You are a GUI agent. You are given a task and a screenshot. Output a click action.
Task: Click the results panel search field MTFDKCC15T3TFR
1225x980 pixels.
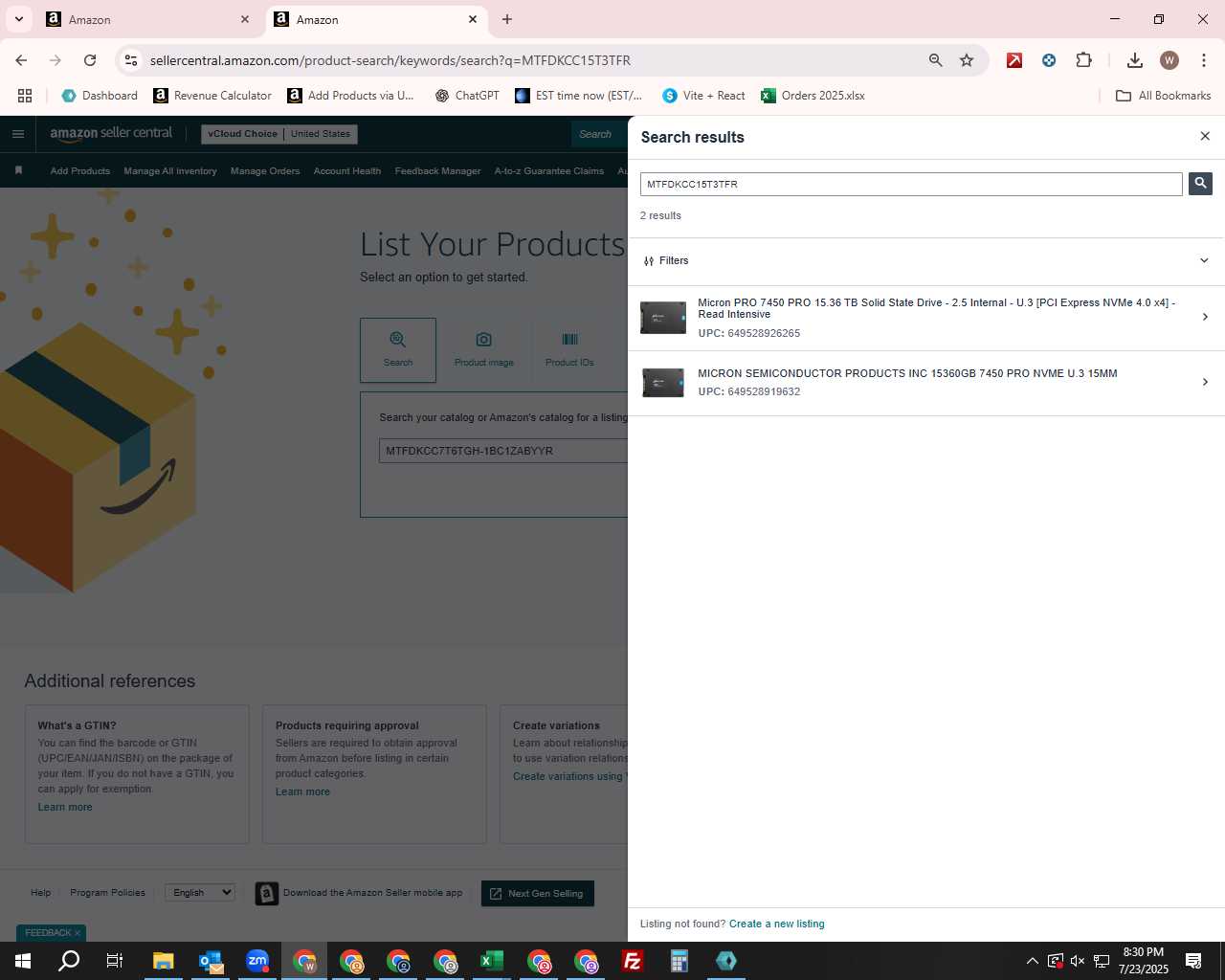coord(911,184)
